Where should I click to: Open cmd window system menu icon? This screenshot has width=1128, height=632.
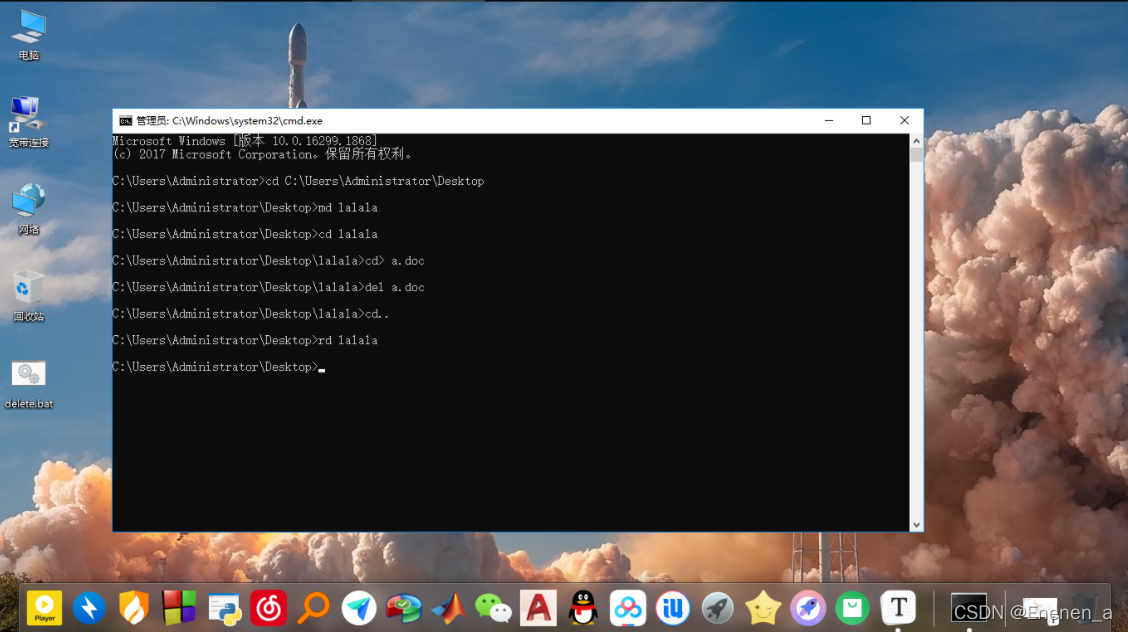[125, 121]
